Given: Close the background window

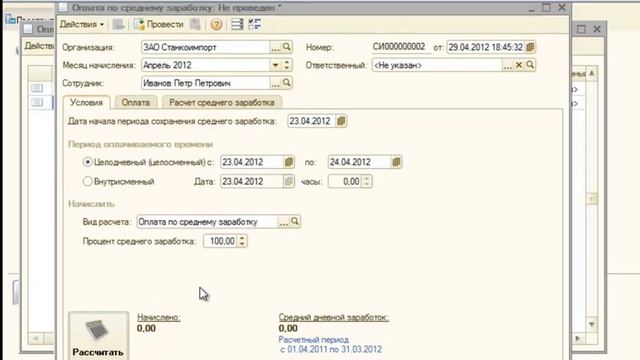Looking at the screenshot, I should (x=597, y=29).
